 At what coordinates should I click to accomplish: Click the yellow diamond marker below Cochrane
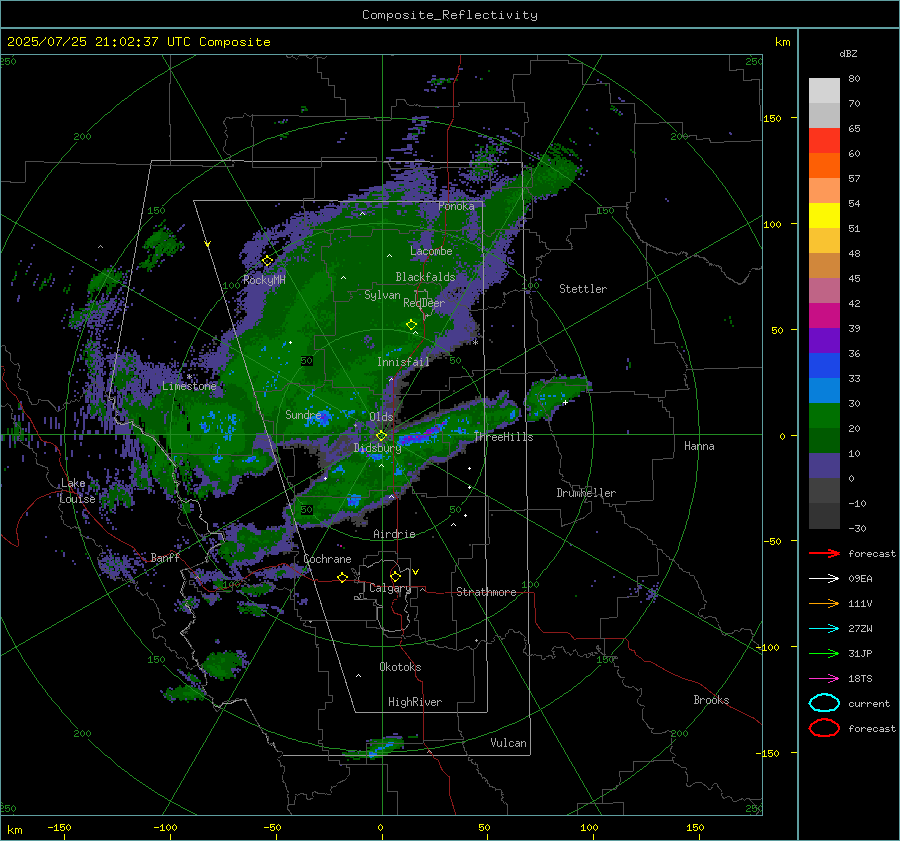pos(342,577)
